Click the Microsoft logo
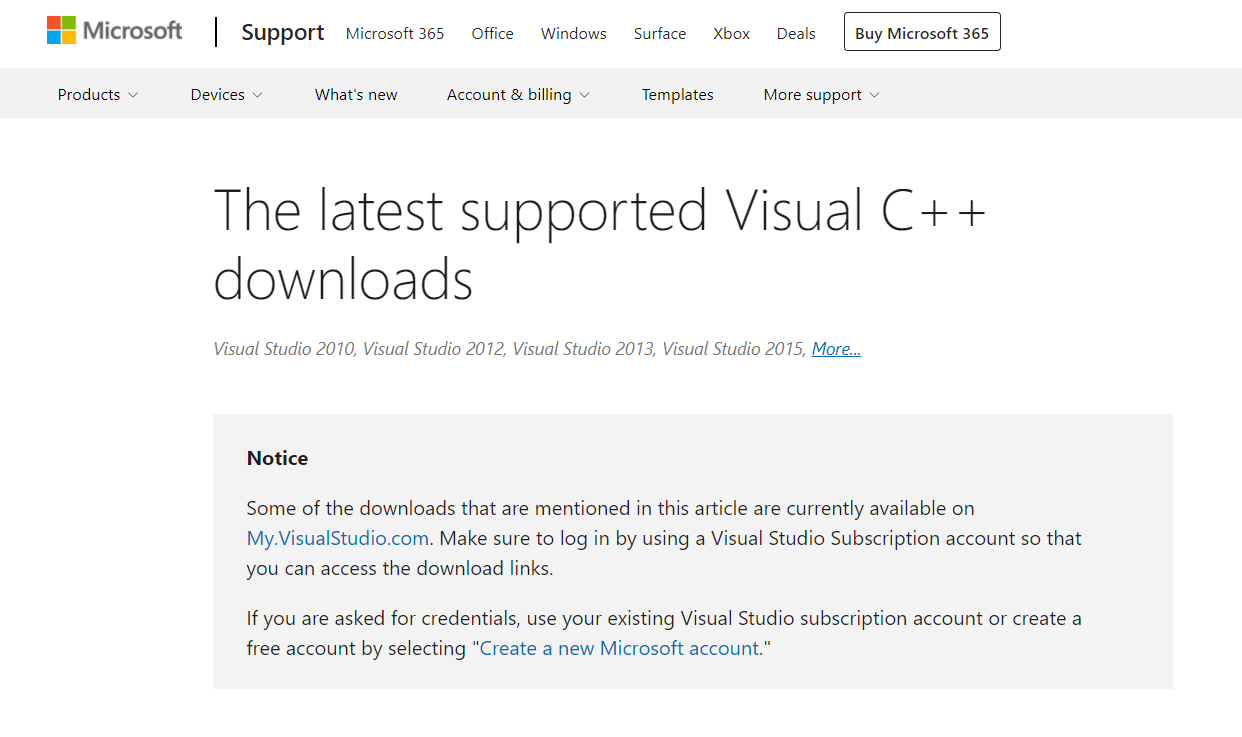The image size is (1242, 737). 114,31
